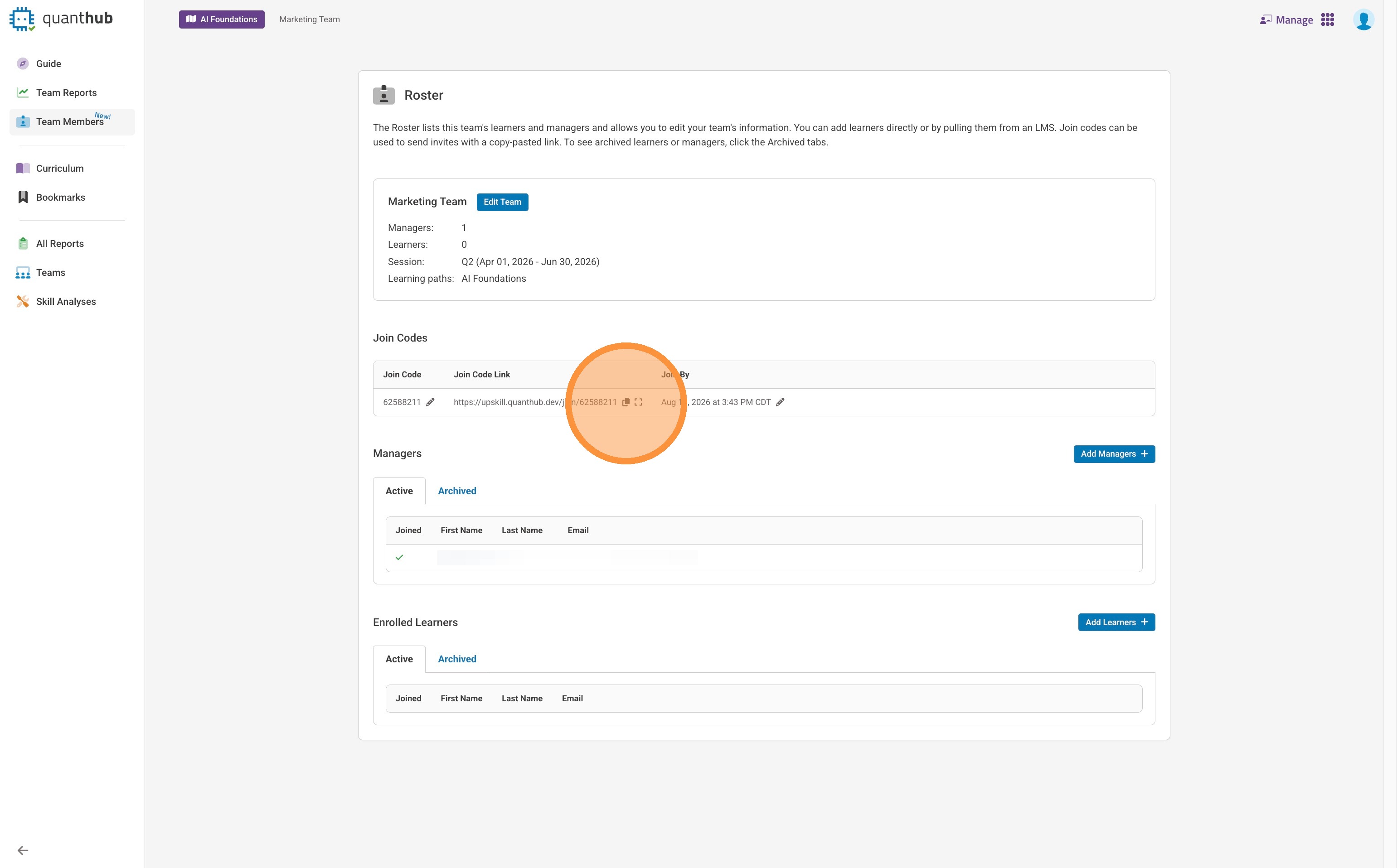This screenshot has height=868, width=1397.
Task: Collapse the sidebar with the back arrow
Action: coord(23,850)
